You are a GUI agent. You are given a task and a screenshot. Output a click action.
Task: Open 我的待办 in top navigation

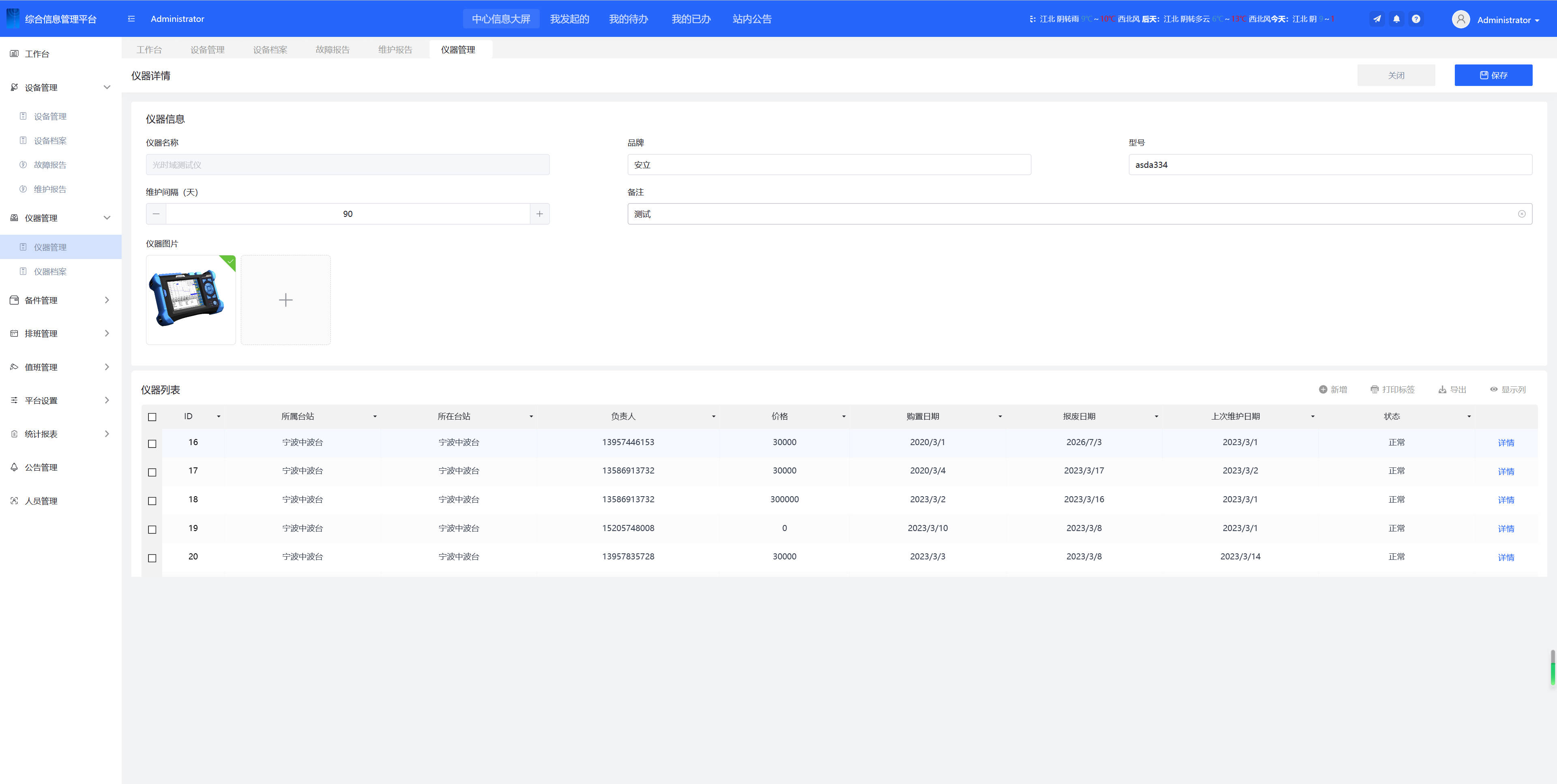point(628,19)
